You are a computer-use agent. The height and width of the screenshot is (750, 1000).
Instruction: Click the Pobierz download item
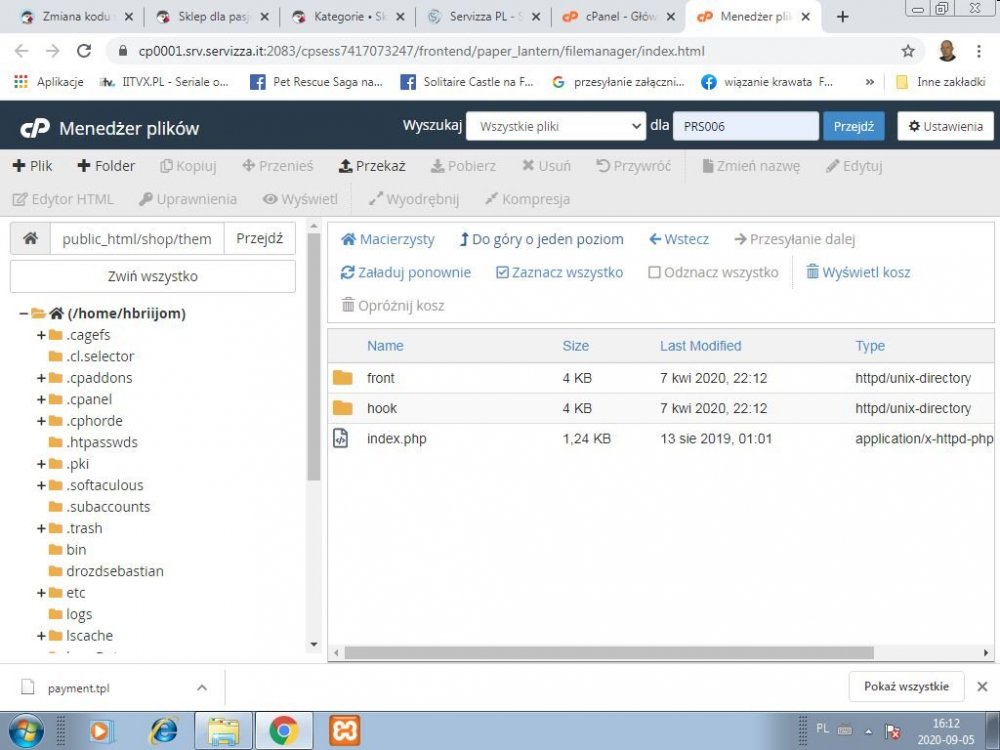coord(463,166)
